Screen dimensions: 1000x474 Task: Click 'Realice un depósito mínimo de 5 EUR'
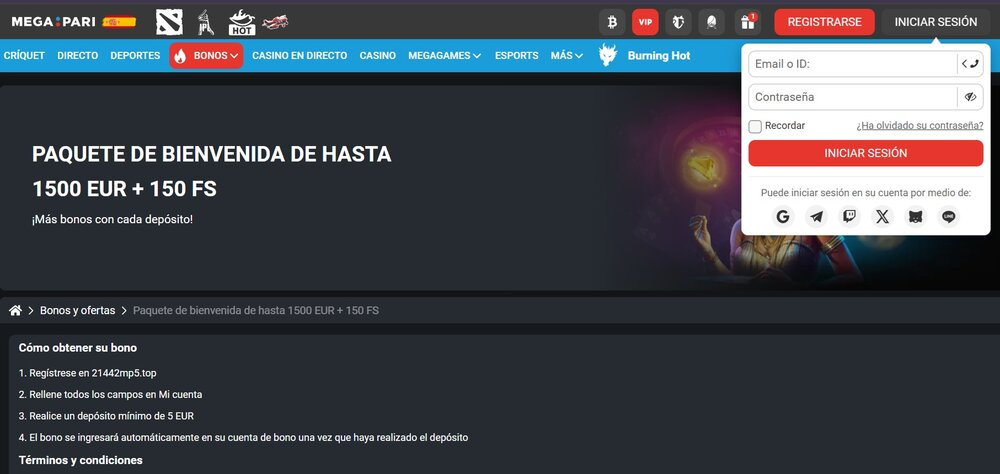coord(106,416)
